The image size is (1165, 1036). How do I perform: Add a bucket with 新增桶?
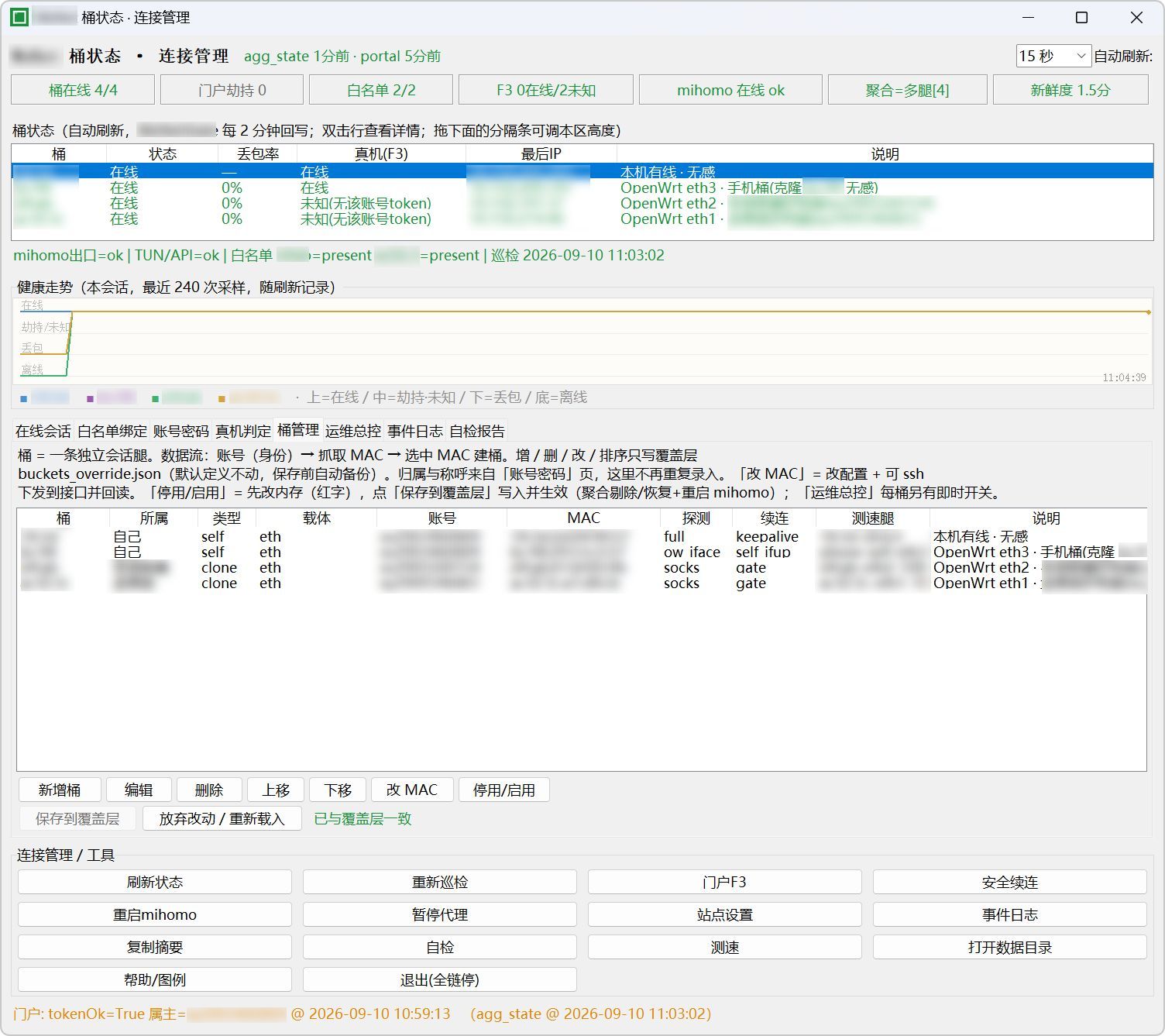(60, 790)
